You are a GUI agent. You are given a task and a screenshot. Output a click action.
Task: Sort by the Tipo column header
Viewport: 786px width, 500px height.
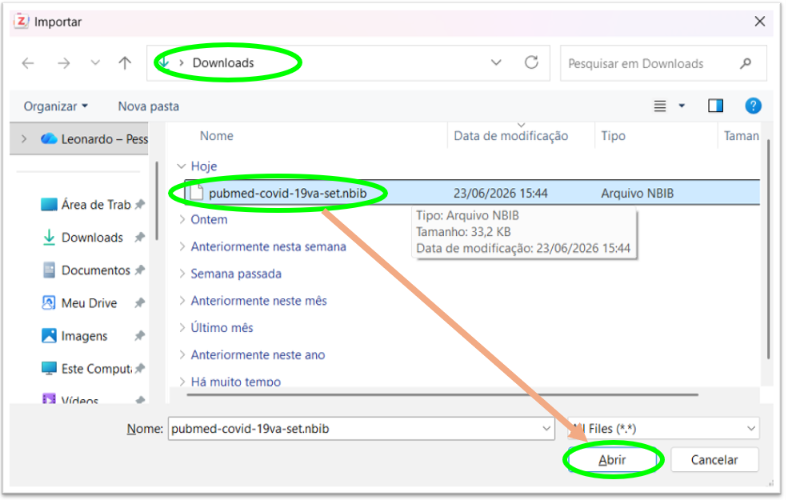(x=613, y=136)
